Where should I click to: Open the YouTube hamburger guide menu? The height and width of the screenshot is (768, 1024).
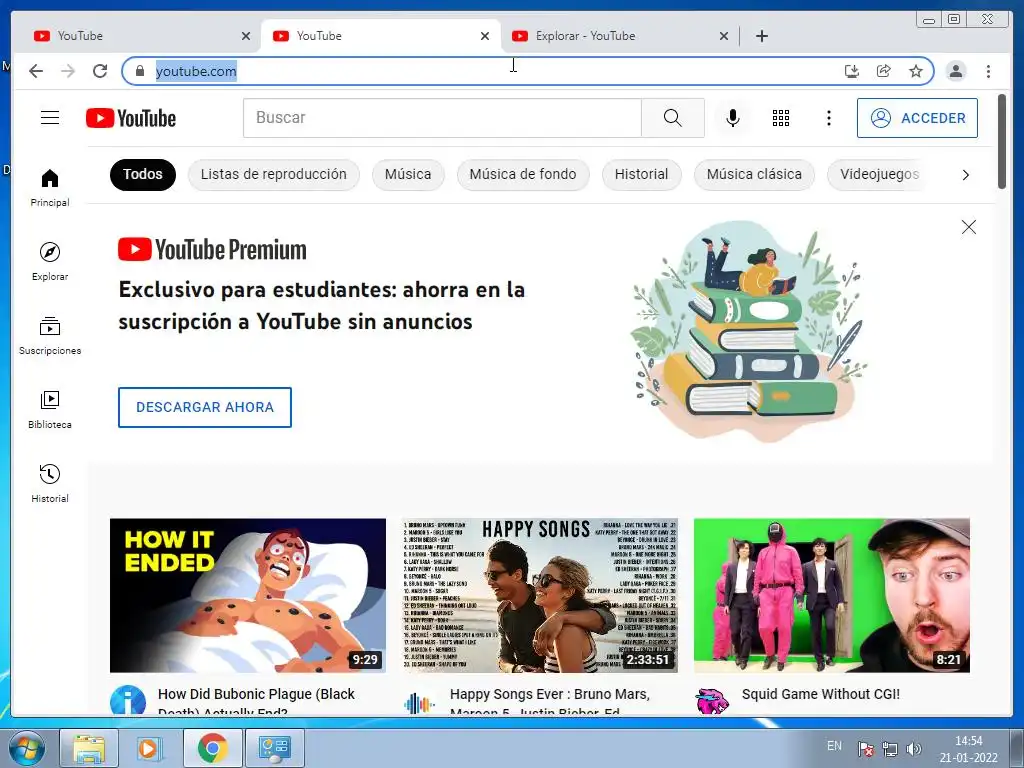50,118
